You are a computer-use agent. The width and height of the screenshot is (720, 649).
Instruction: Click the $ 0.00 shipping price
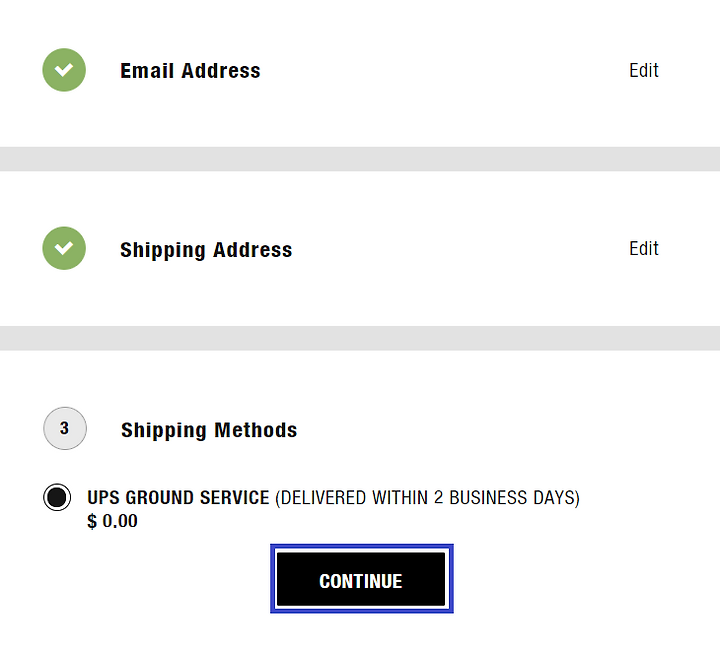[112, 521]
